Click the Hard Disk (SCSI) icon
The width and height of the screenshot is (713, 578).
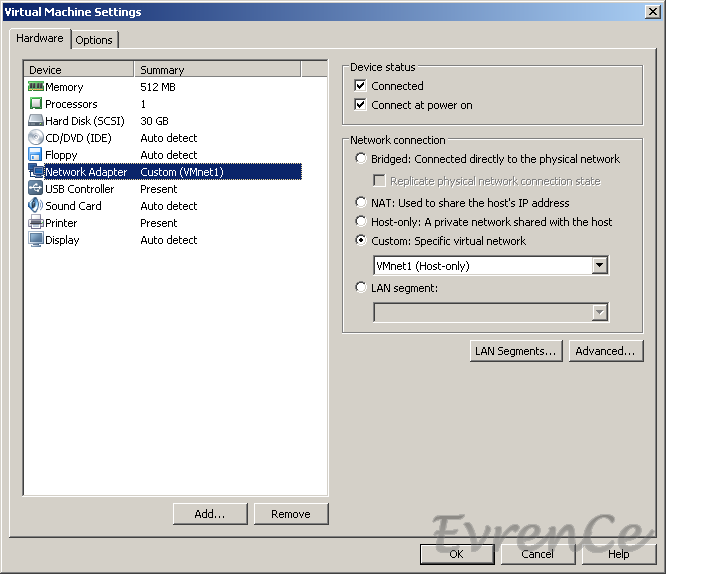point(35,121)
